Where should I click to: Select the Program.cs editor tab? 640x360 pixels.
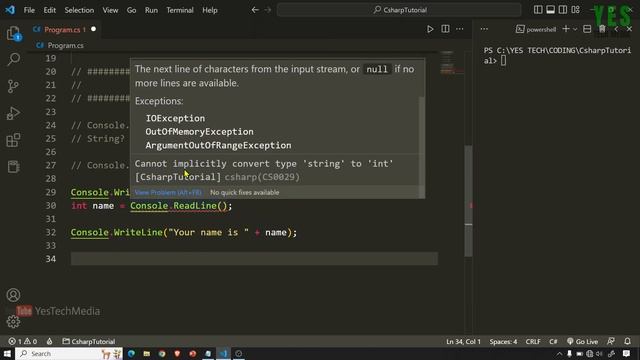click(64, 29)
